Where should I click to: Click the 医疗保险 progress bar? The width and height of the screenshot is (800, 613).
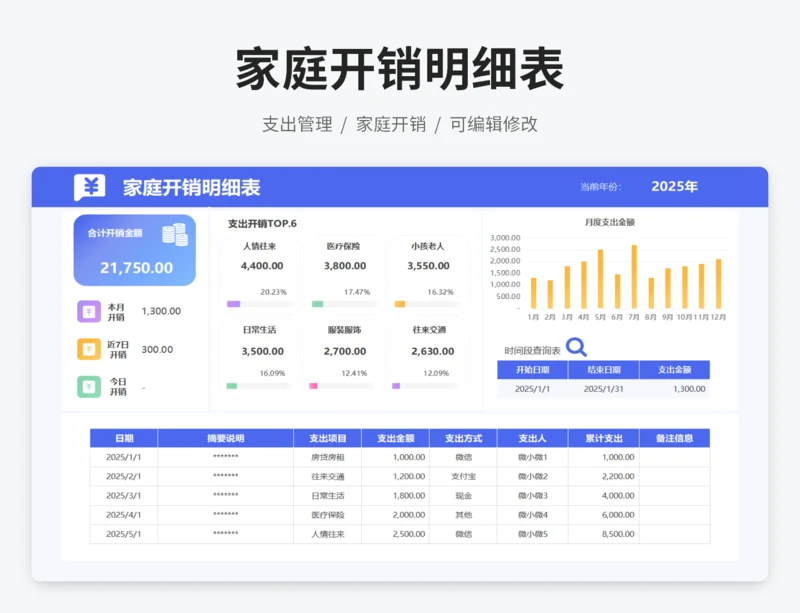[x=344, y=304]
